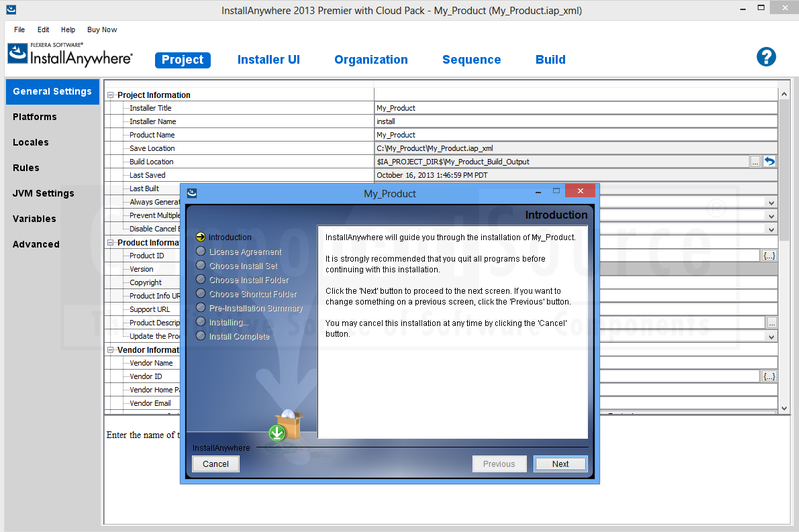Select the Copyright row label

tap(145, 282)
